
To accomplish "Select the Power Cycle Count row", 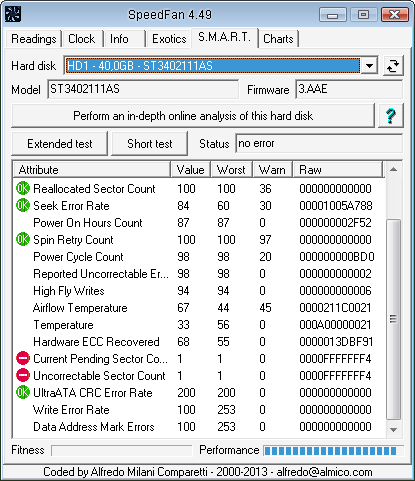I will [x=199, y=257].
